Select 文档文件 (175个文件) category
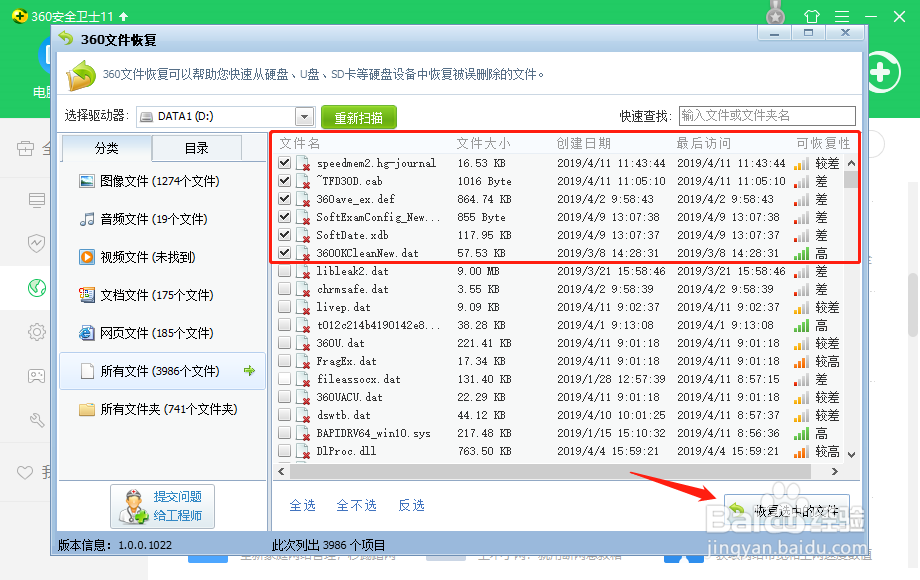This screenshot has height=580, width=920. (162, 295)
